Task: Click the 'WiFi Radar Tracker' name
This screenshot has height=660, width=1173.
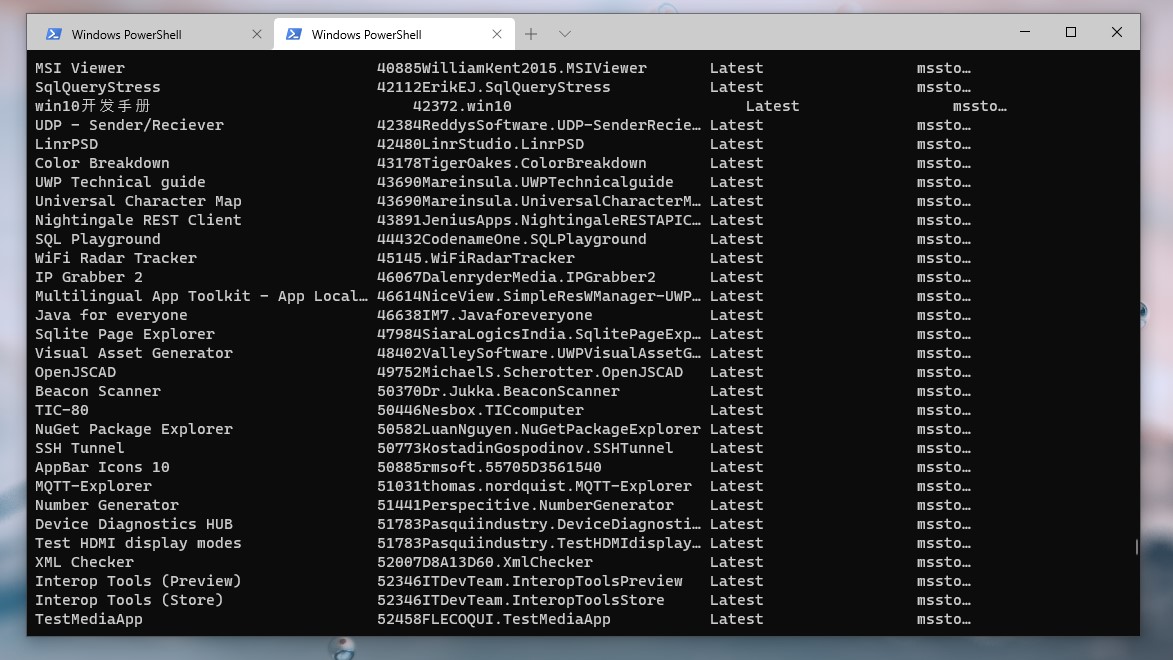Action: 115,258
